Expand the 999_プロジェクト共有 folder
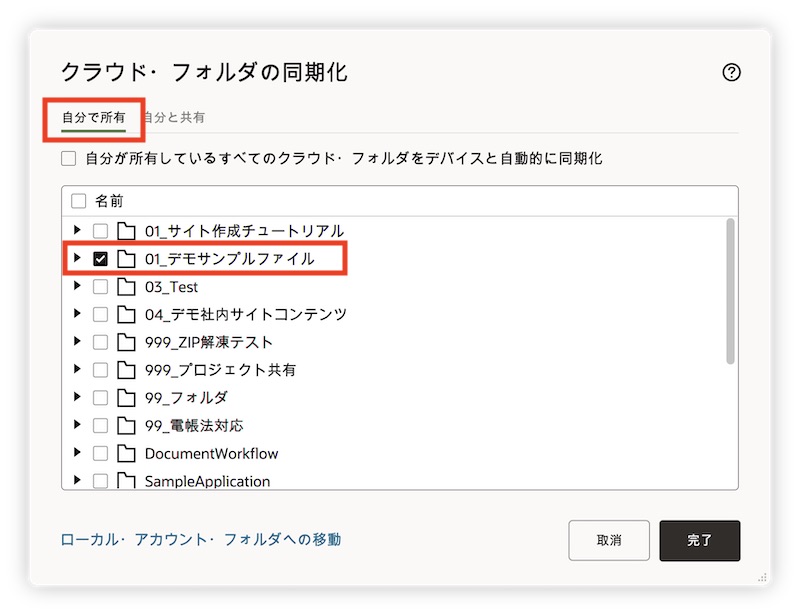Screen dimensions: 800x615 click(x=77, y=370)
